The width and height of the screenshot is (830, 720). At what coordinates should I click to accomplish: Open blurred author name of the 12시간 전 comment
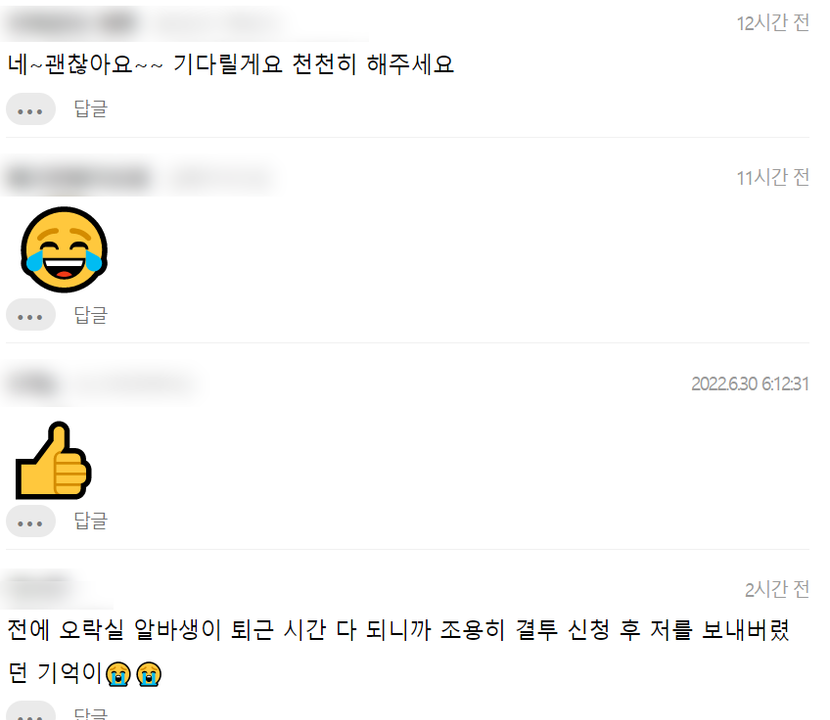click(71, 23)
